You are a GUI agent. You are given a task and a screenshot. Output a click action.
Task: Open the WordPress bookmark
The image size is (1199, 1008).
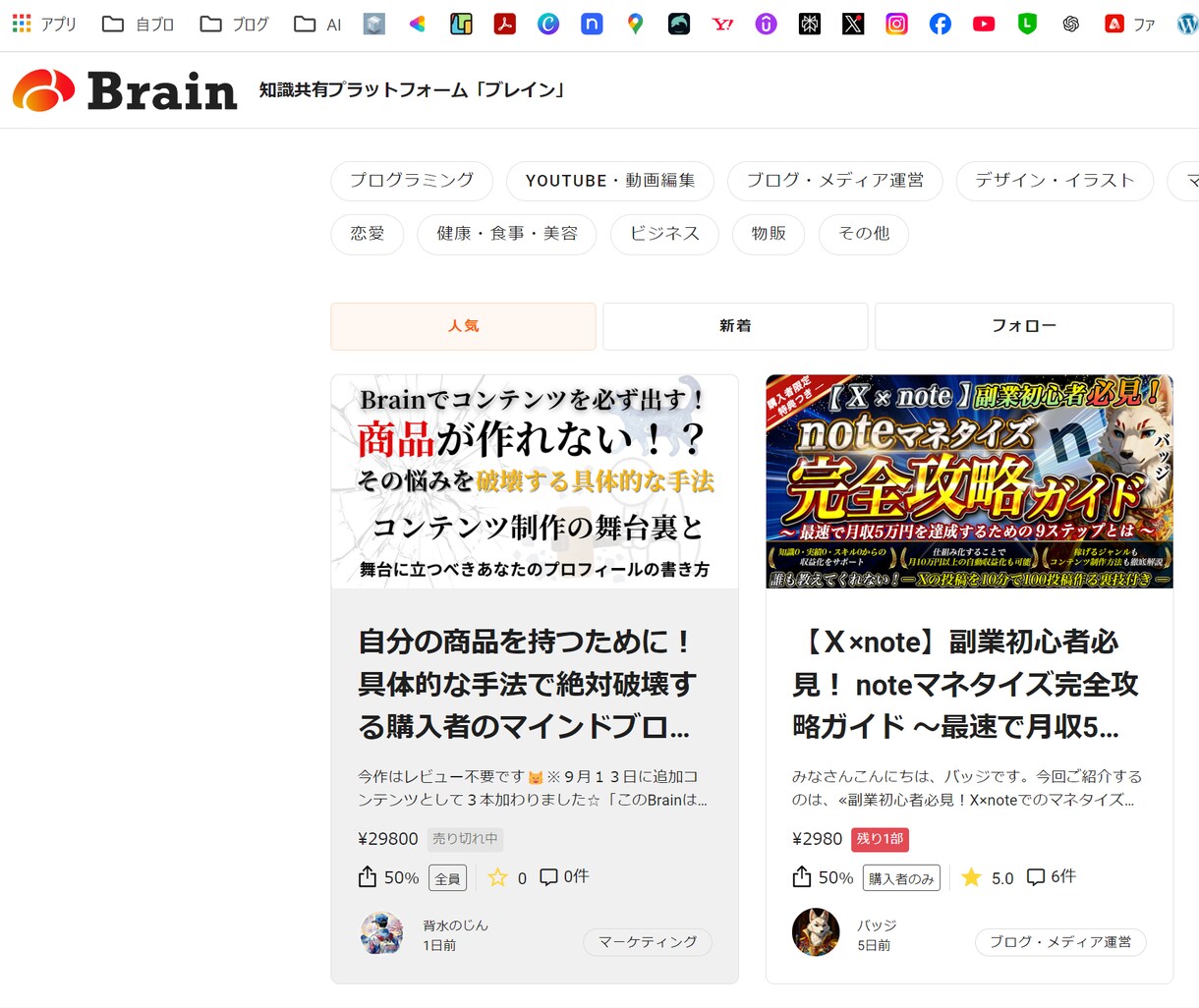pos(1187,24)
